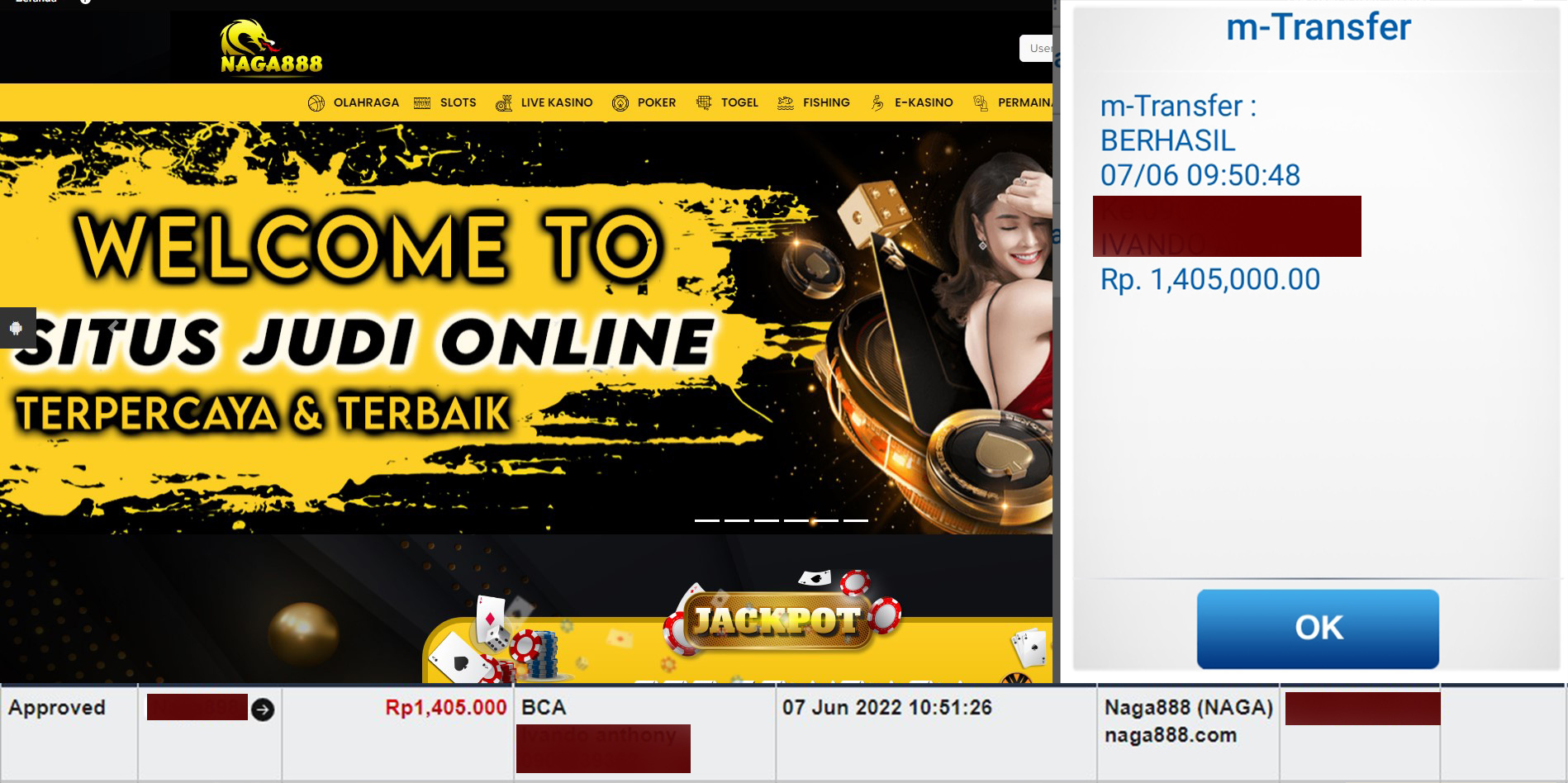This screenshot has height=783, width=1568.
Task: Click the Poker chip icon
Action: point(620,103)
